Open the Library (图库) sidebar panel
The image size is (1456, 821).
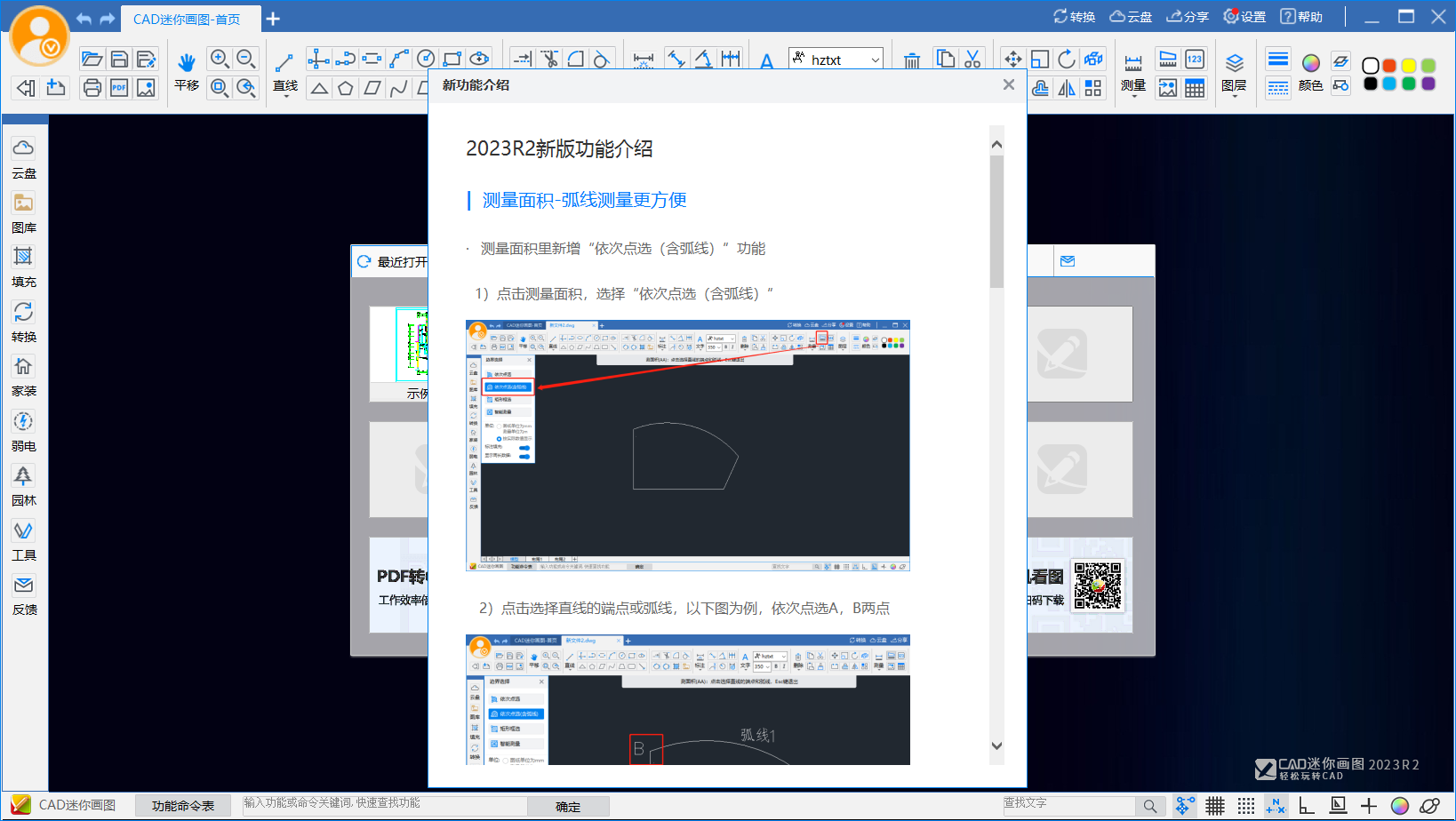coord(24,213)
